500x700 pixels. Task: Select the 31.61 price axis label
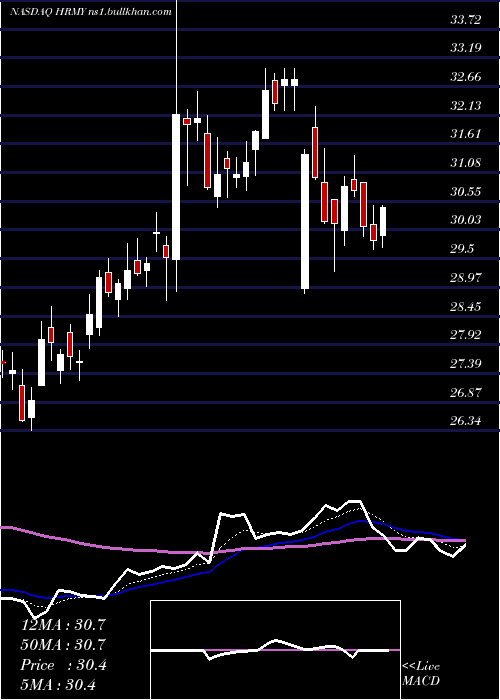coord(466,134)
